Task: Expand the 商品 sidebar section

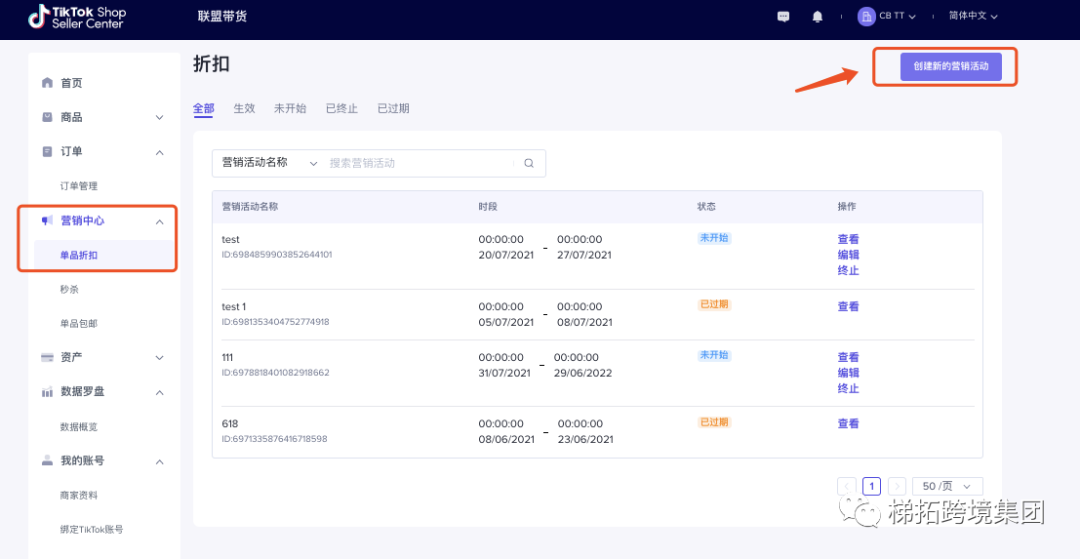Action: pyautogui.click(x=159, y=118)
